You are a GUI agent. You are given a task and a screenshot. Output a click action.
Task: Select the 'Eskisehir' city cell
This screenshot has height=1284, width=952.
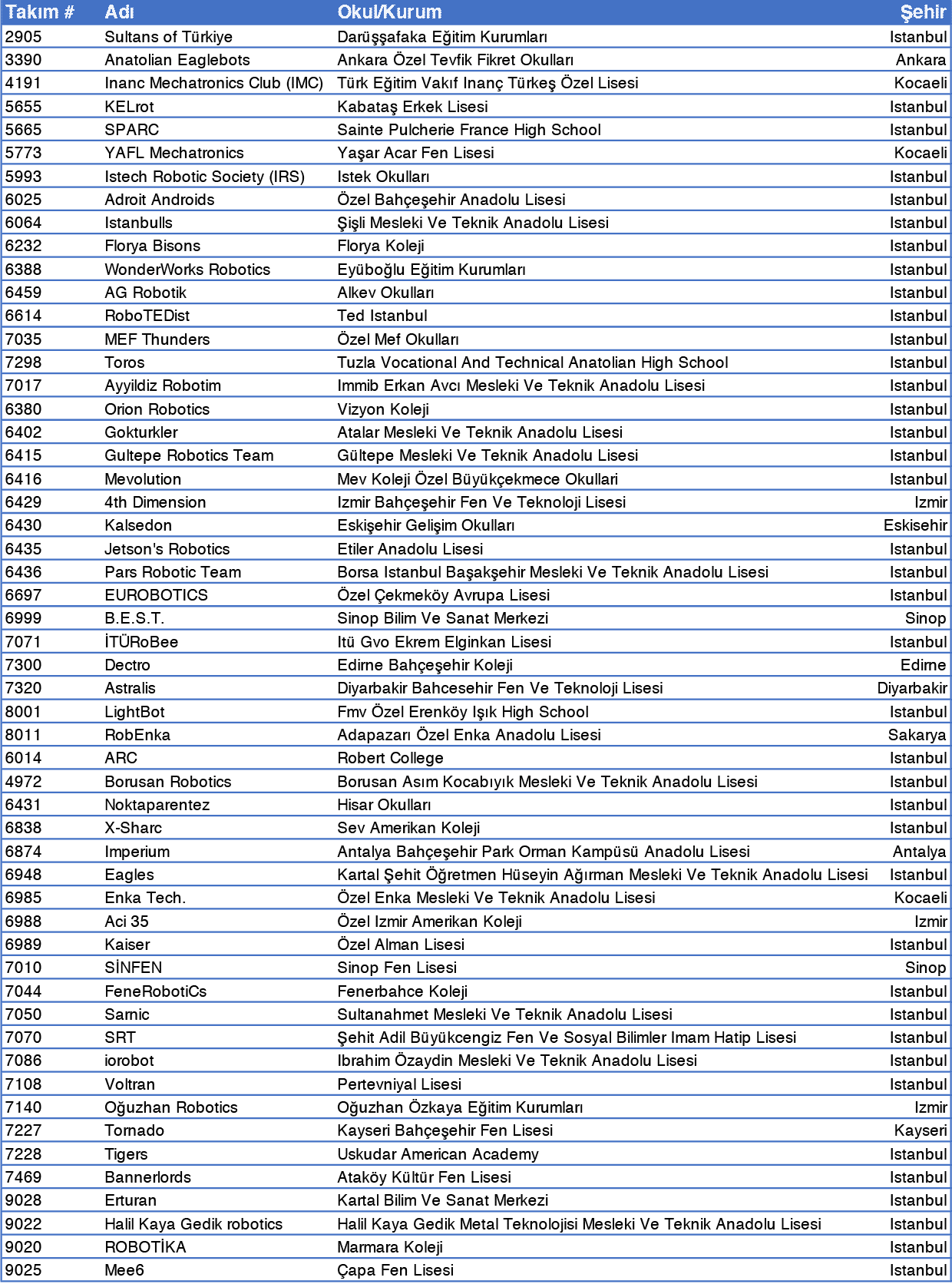pos(915,525)
